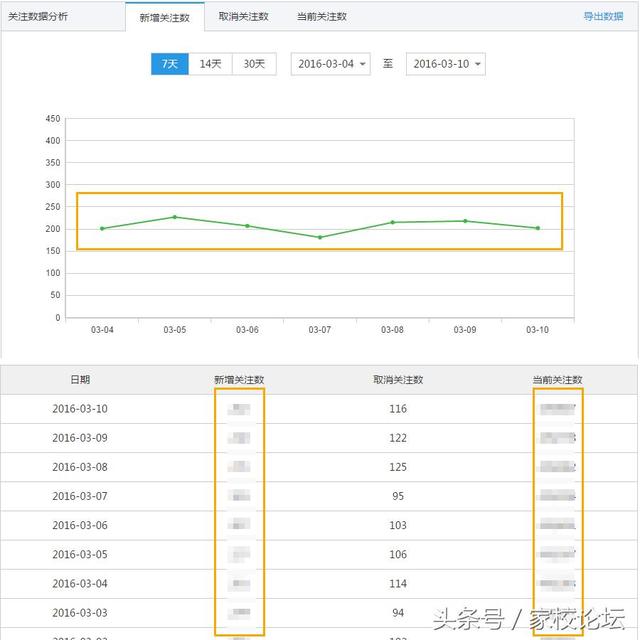
Task: Click the 03-07 lowest data point
Action: point(320,237)
